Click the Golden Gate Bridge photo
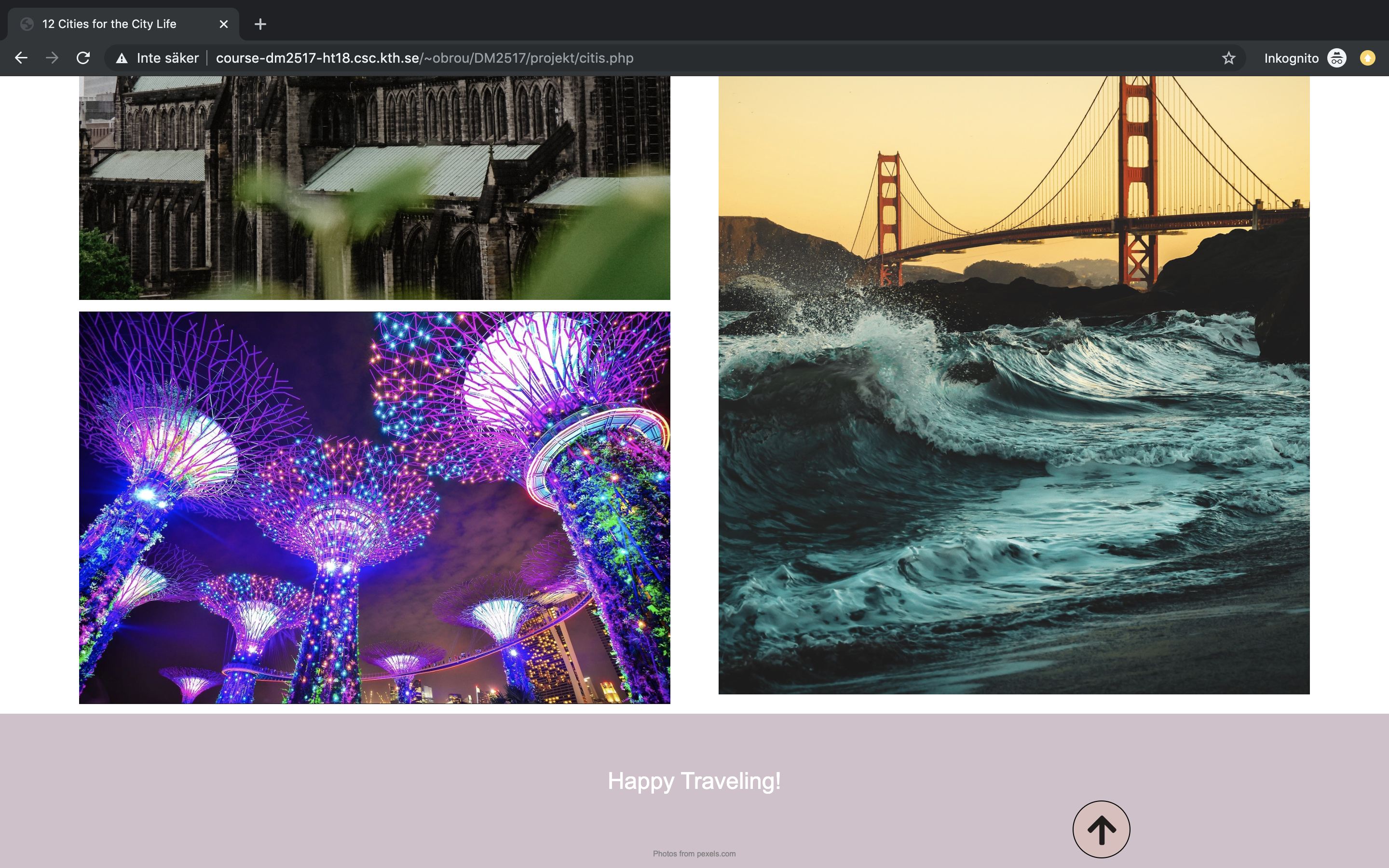 1014,385
